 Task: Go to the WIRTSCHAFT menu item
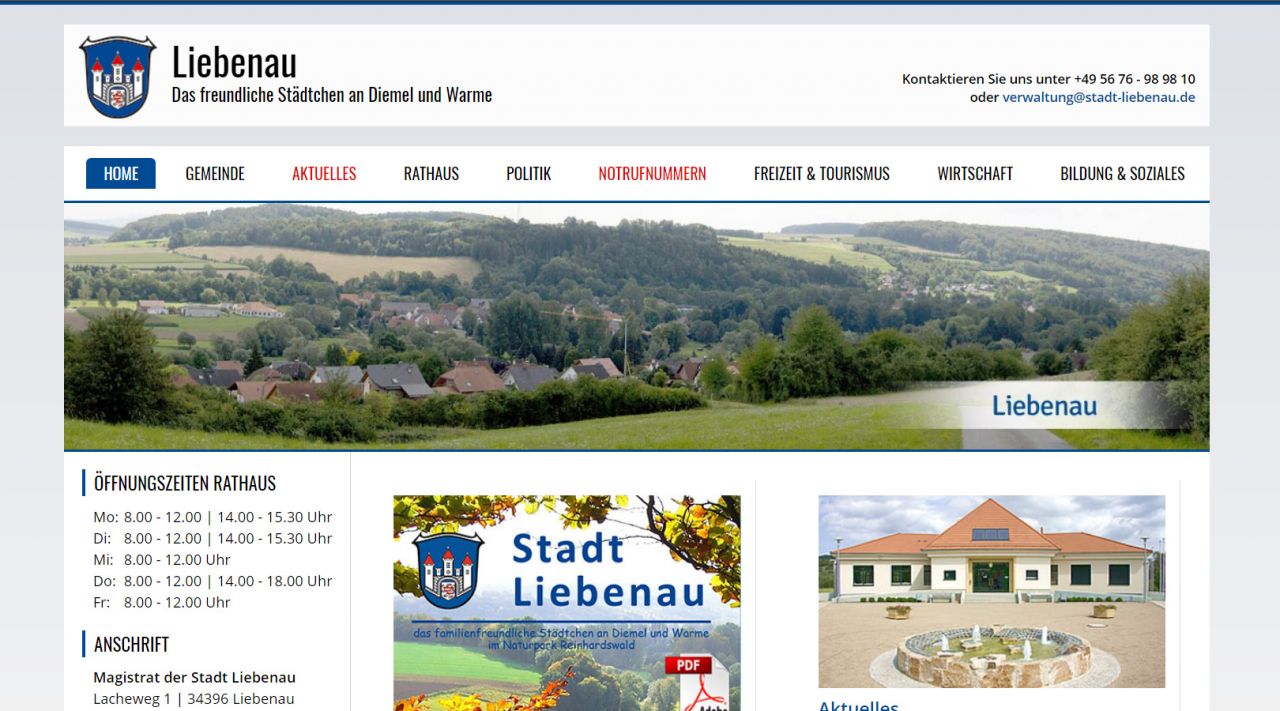click(975, 173)
